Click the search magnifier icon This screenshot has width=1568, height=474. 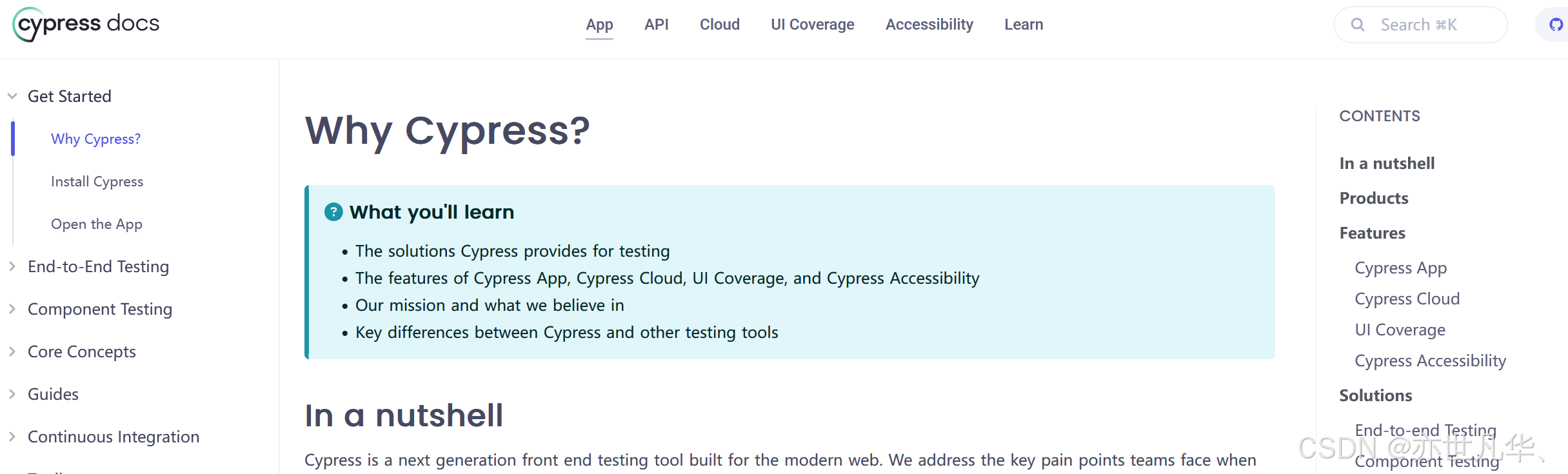(1358, 25)
